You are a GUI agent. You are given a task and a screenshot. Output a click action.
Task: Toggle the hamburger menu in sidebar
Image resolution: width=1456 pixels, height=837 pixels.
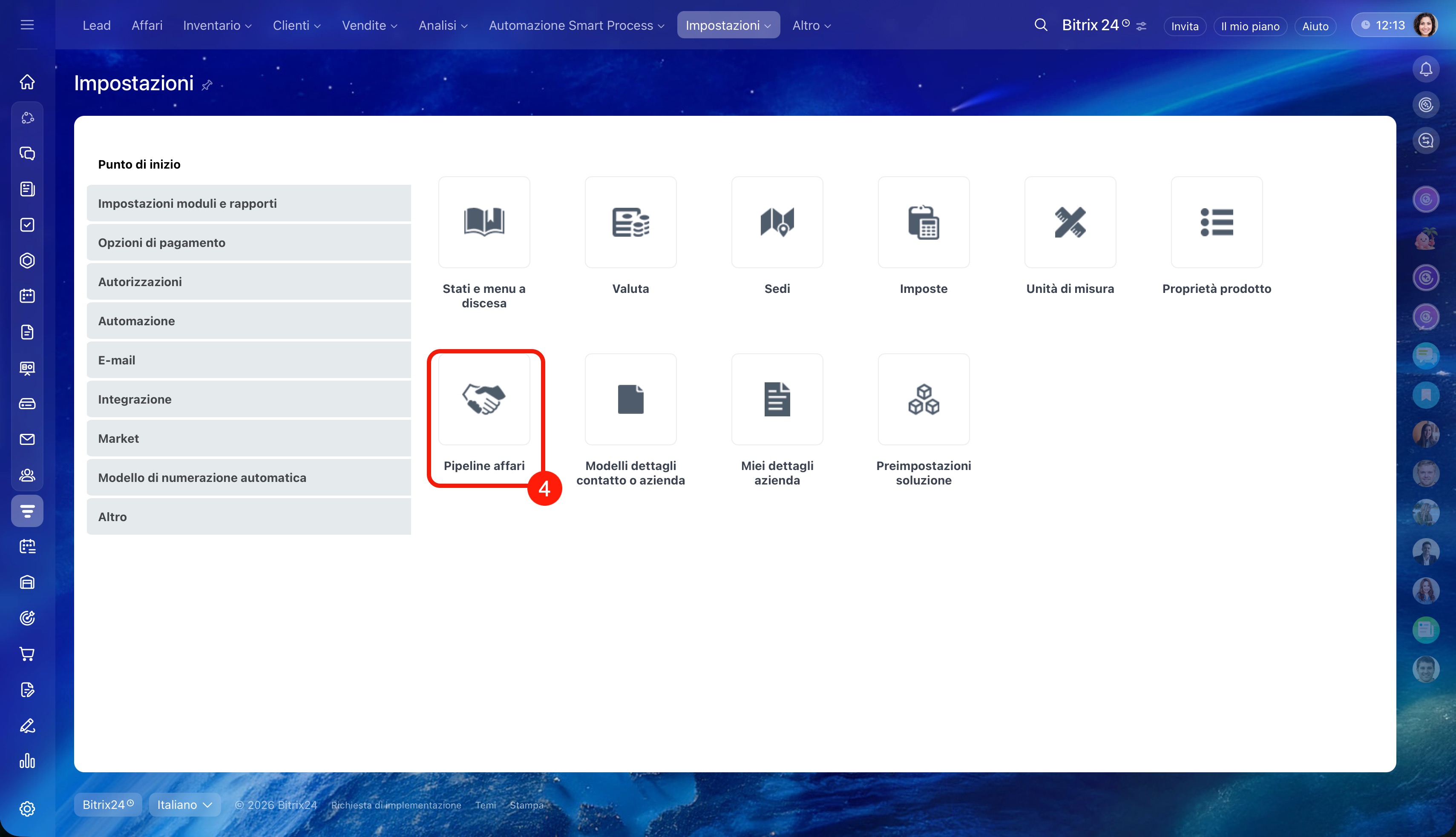click(27, 25)
